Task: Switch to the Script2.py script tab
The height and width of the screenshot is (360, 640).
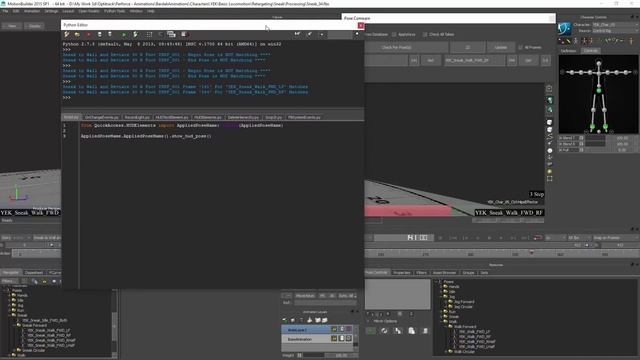Action: tap(273, 117)
